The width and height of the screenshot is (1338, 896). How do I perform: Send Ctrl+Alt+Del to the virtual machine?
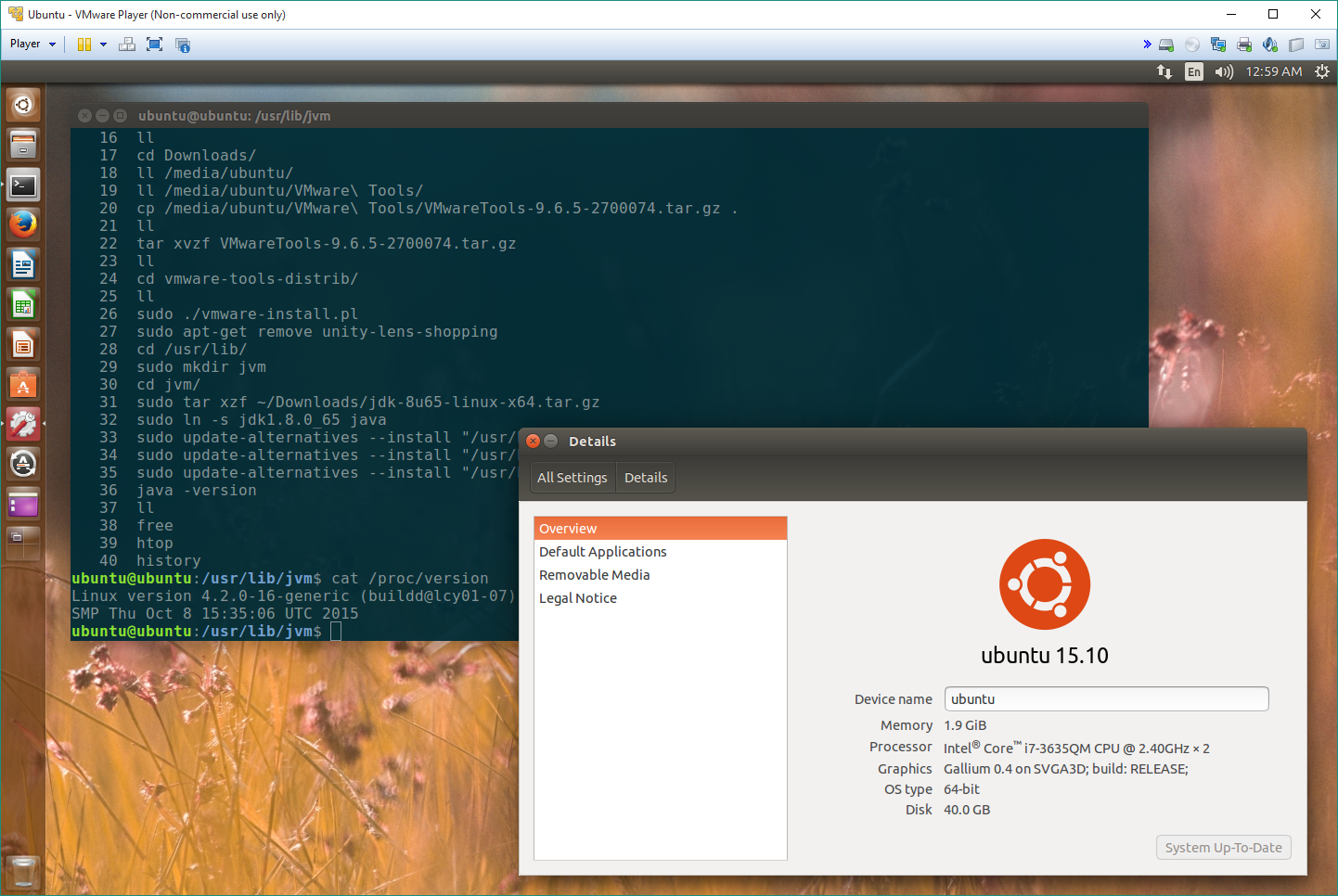[127, 45]
